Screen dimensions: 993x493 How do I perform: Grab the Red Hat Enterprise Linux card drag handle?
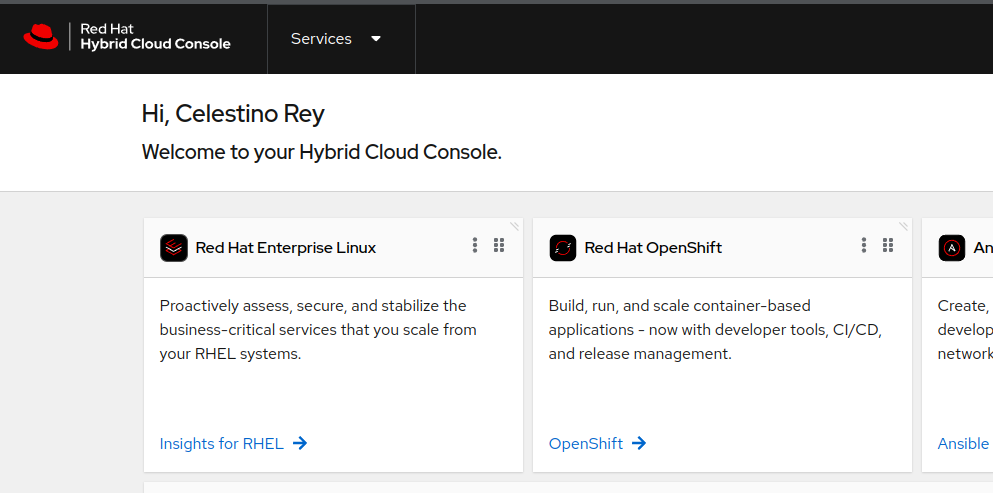[499, 246]
